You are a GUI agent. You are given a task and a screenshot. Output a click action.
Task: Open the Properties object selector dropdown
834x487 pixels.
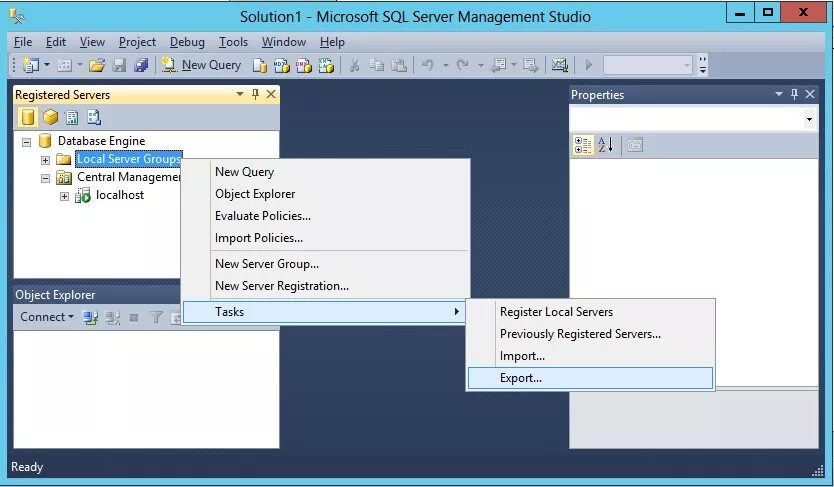[809, 119]
